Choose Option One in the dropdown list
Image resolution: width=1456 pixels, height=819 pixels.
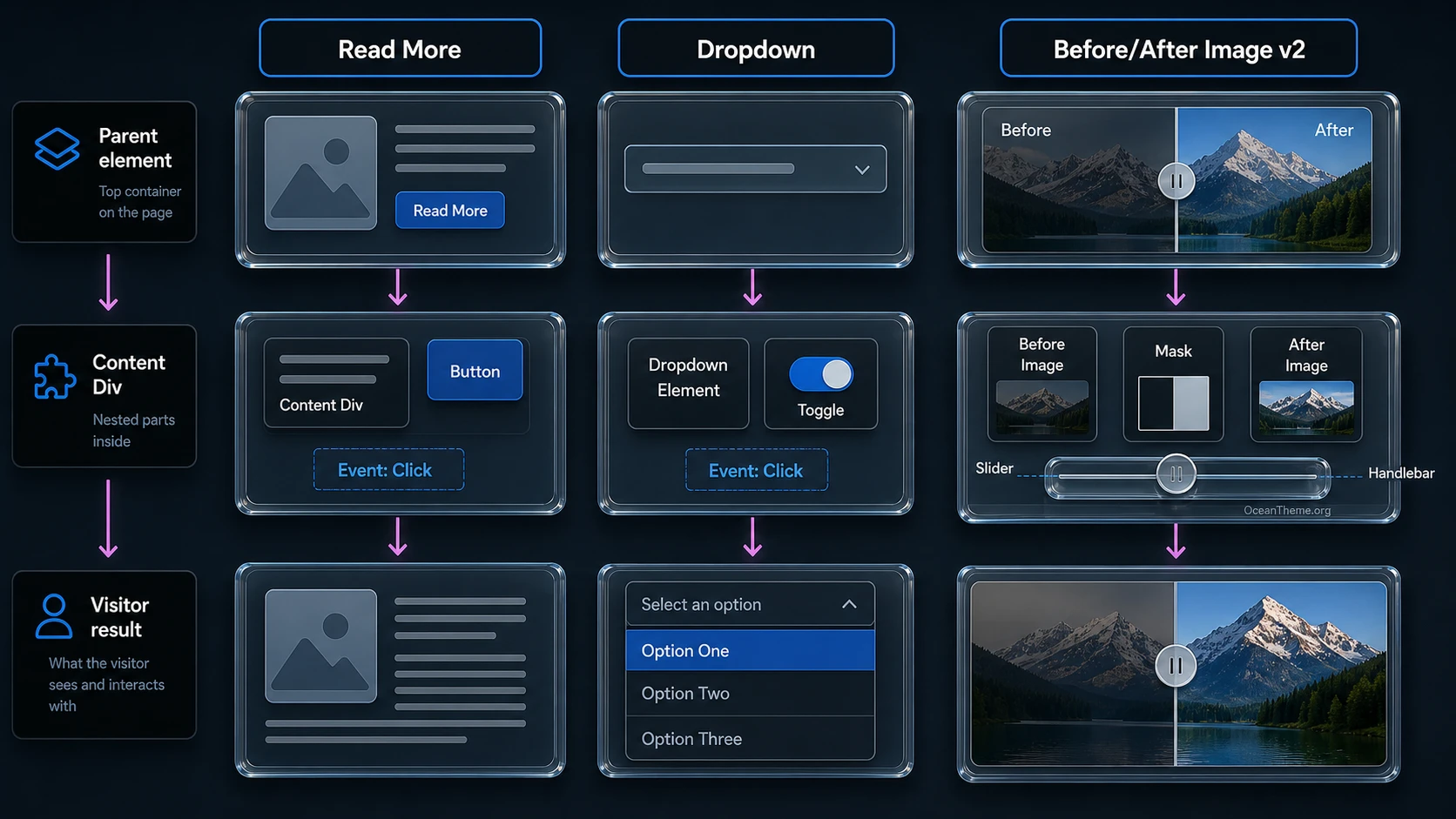point(750,650)
